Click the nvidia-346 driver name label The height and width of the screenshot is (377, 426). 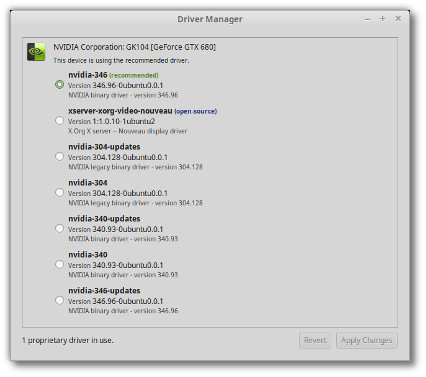tap(88, 75)
